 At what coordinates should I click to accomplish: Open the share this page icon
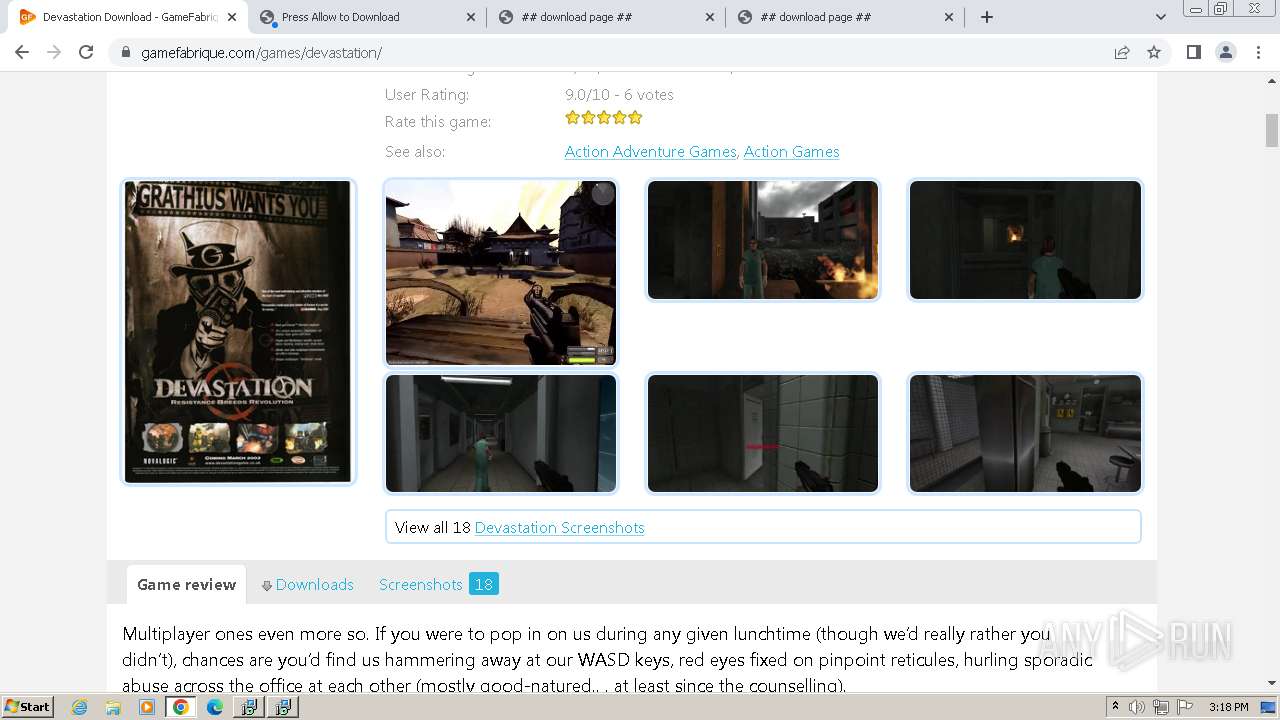point(1122,52)
